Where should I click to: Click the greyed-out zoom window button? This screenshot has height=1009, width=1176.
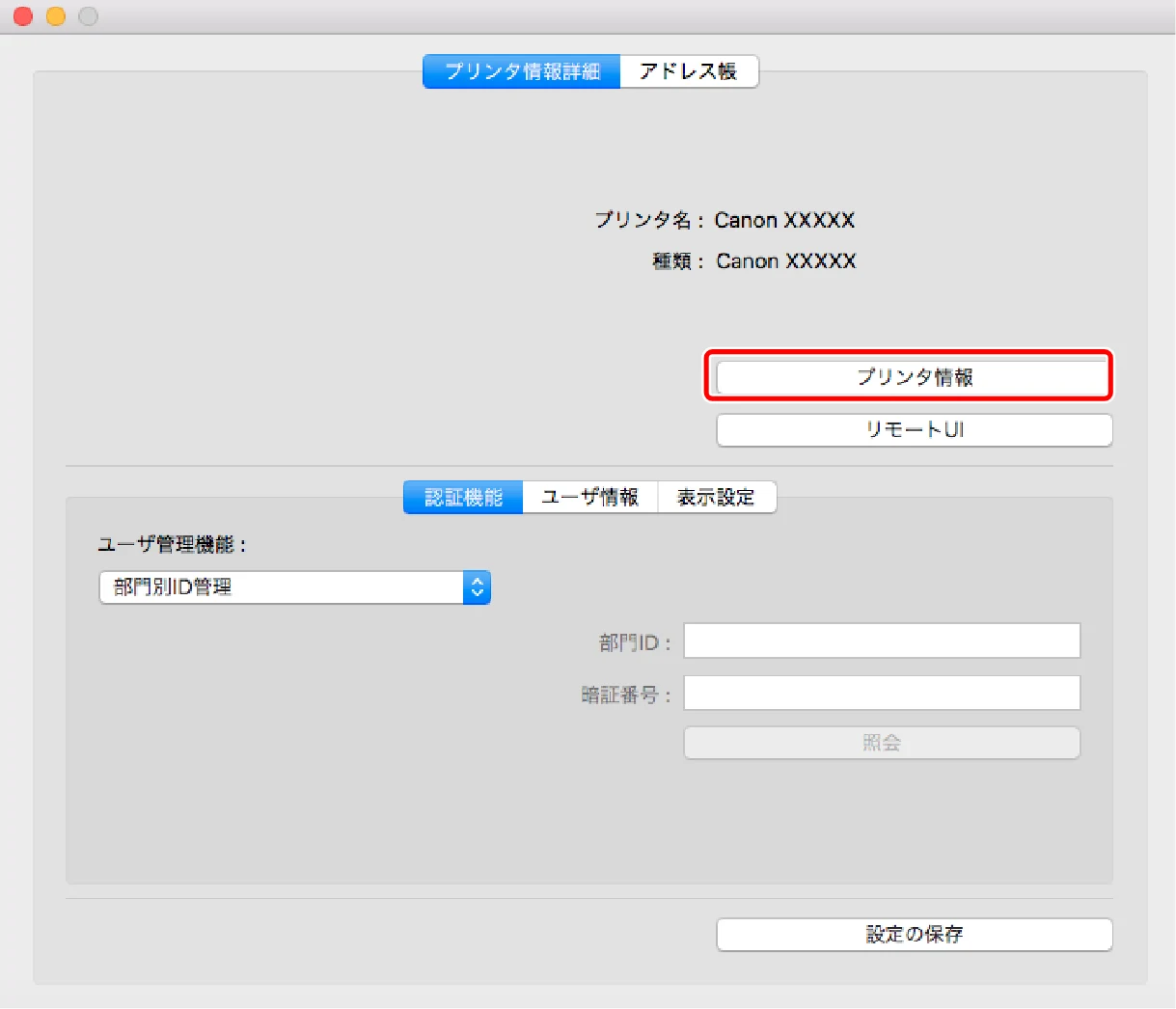(88, 16)
